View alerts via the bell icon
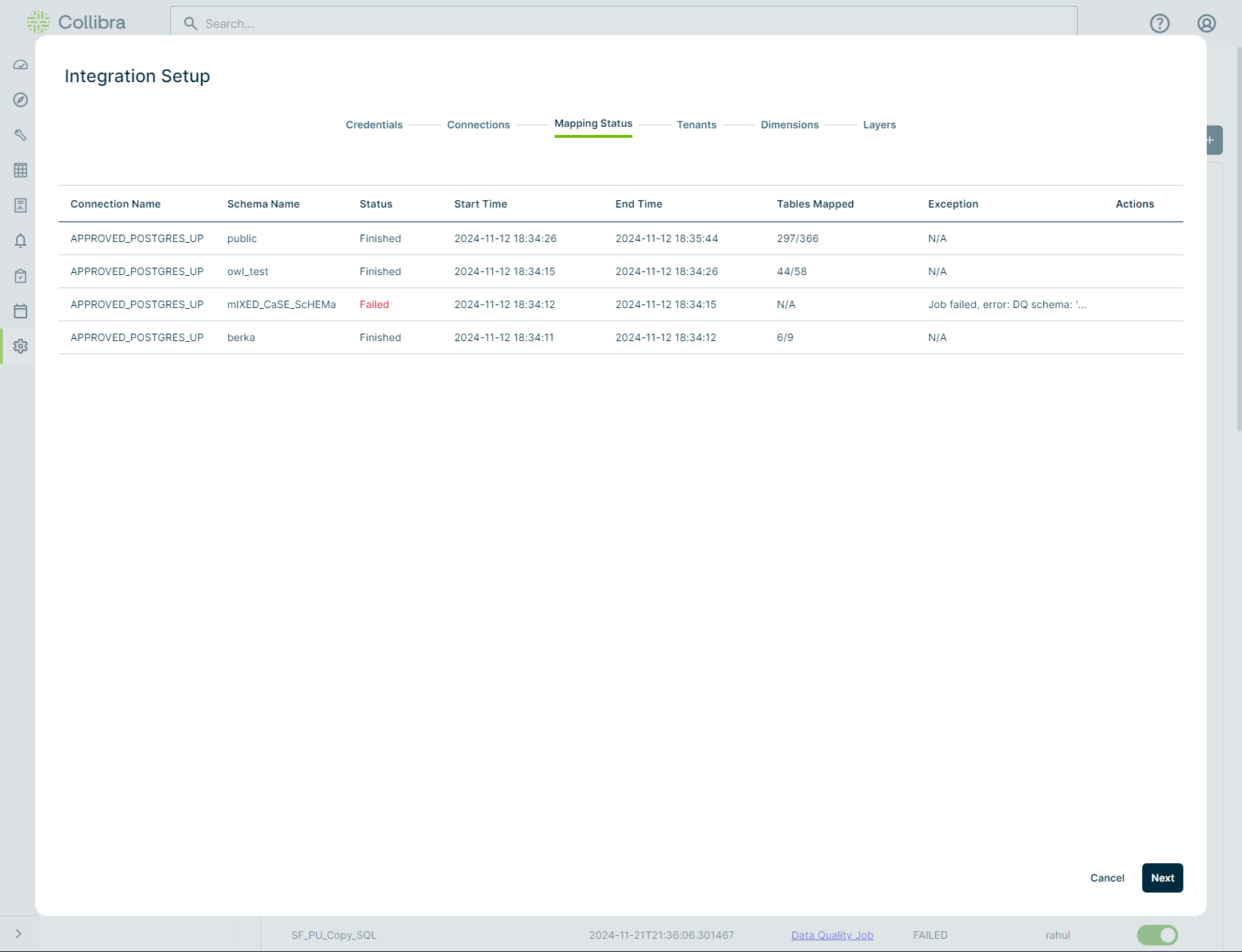The image size is (1242, 952). [x=20, y=241]
